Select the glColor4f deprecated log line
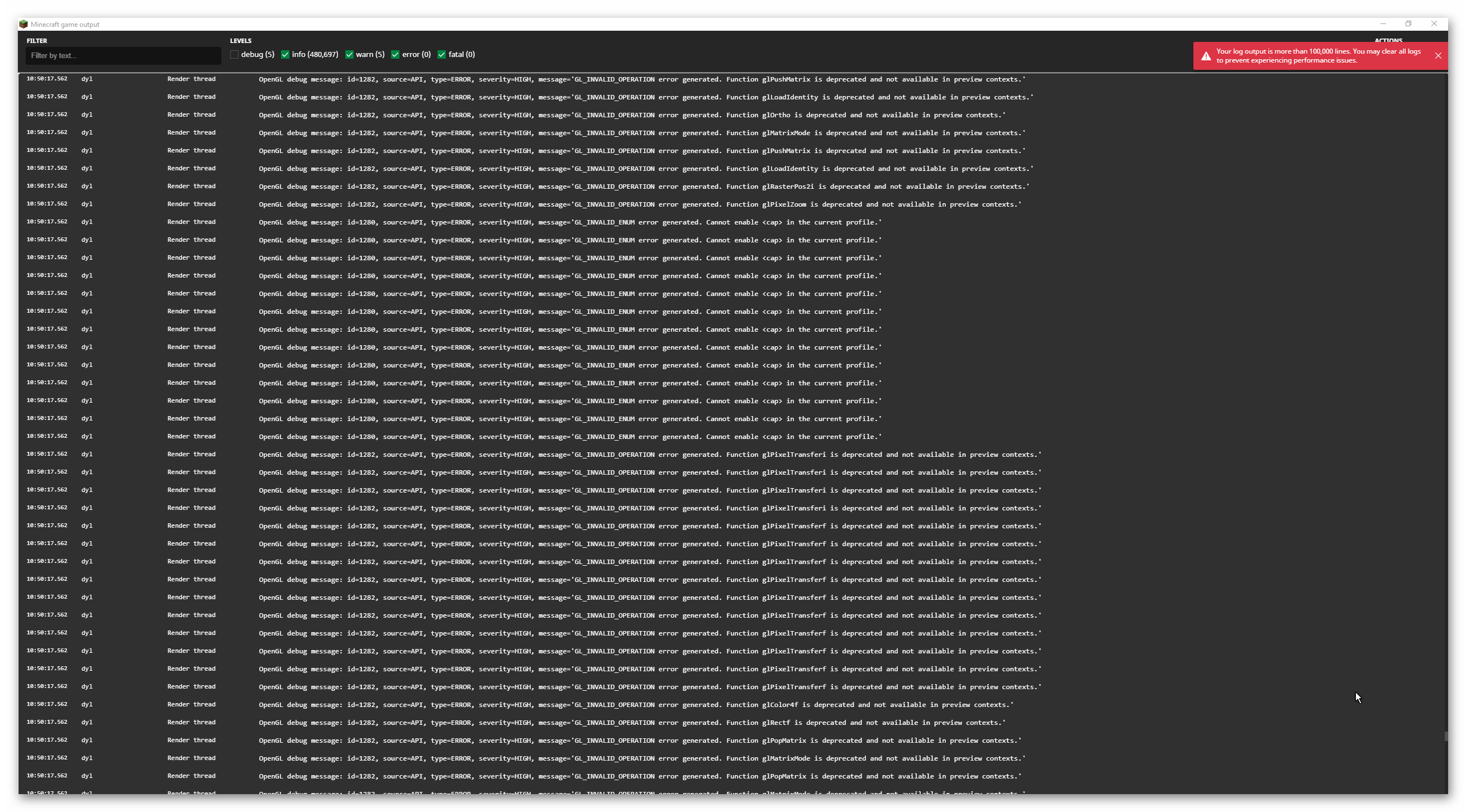Image resolution: width=1466 pixels, height=812 pixels. [636, 705]
